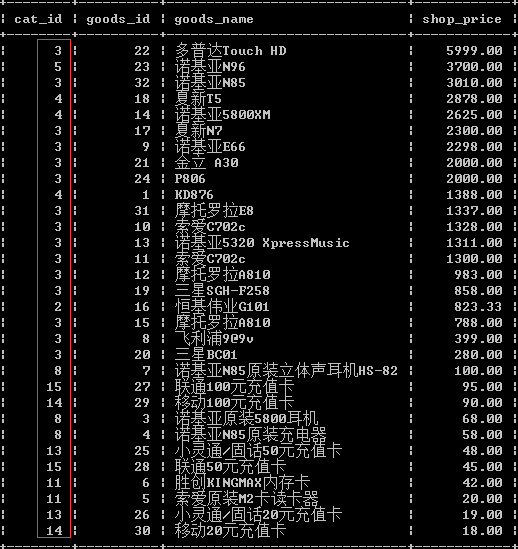Click the 诺基亚5320 XpressMusic entry
Viewport: 518px width, 549px height.
[262, 243]
